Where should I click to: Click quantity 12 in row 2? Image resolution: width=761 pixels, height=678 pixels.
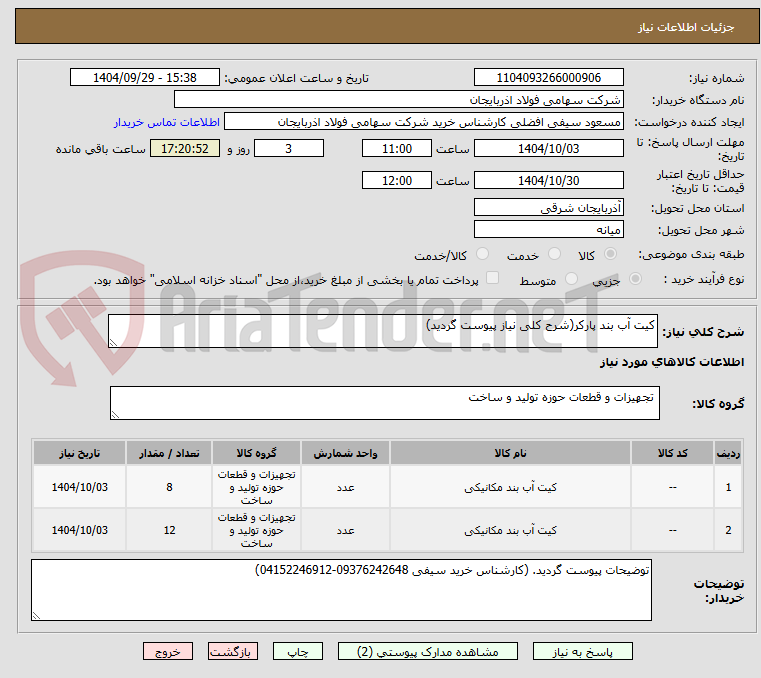pos(169,530)
